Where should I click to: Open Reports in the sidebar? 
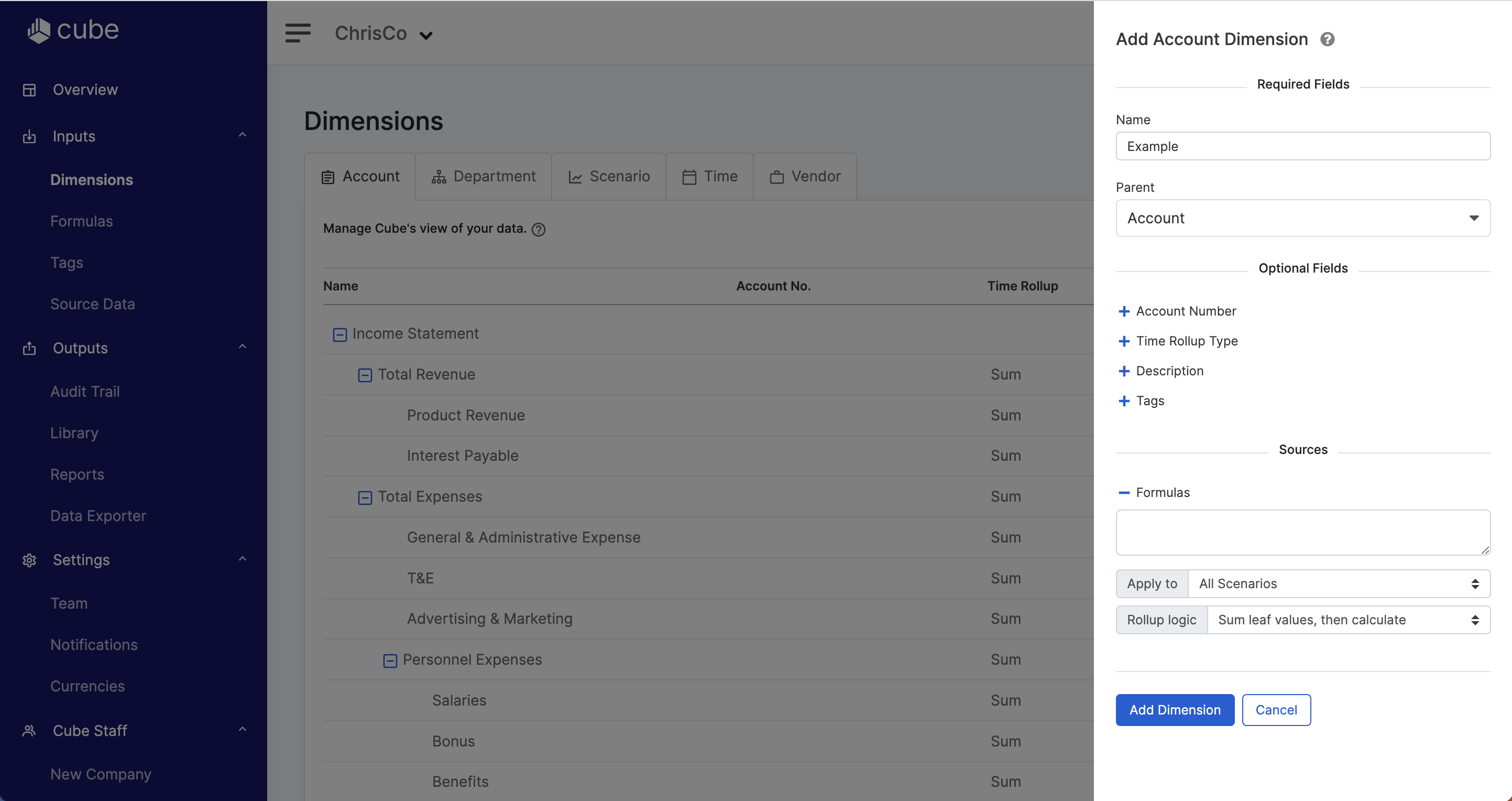(x=78, y=474)
